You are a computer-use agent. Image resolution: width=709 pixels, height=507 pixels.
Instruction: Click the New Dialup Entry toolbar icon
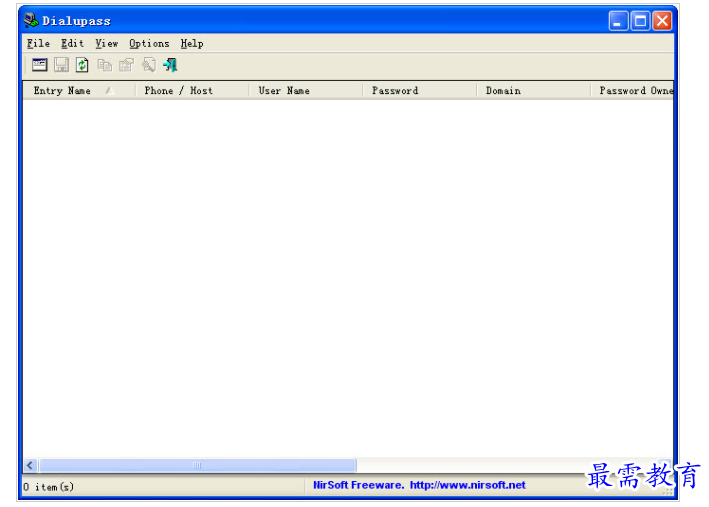point(39,65)
